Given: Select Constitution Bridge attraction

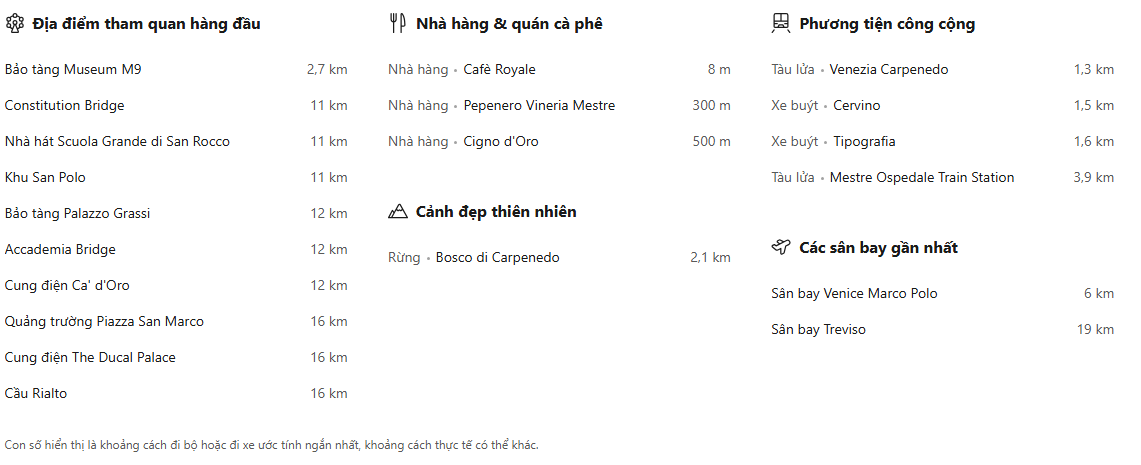Looking at the screenshot, I should (x=65, y=106).
